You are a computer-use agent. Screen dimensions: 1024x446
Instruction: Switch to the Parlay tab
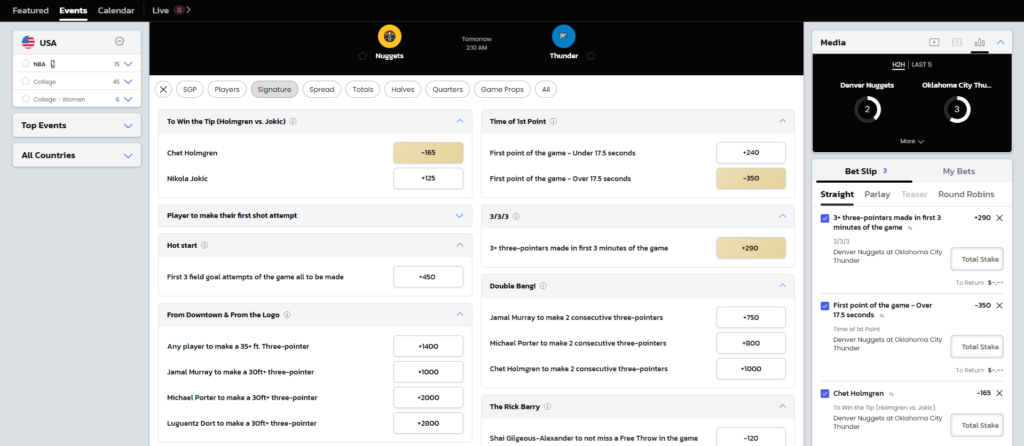(x=877, y=194)
